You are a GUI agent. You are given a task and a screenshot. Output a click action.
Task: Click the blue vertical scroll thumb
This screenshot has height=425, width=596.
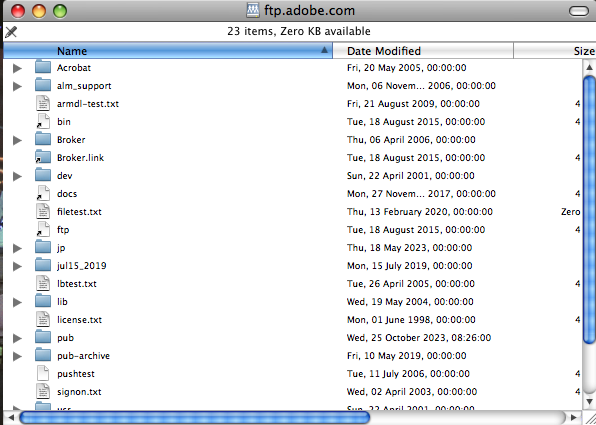[x=590, y=209]
